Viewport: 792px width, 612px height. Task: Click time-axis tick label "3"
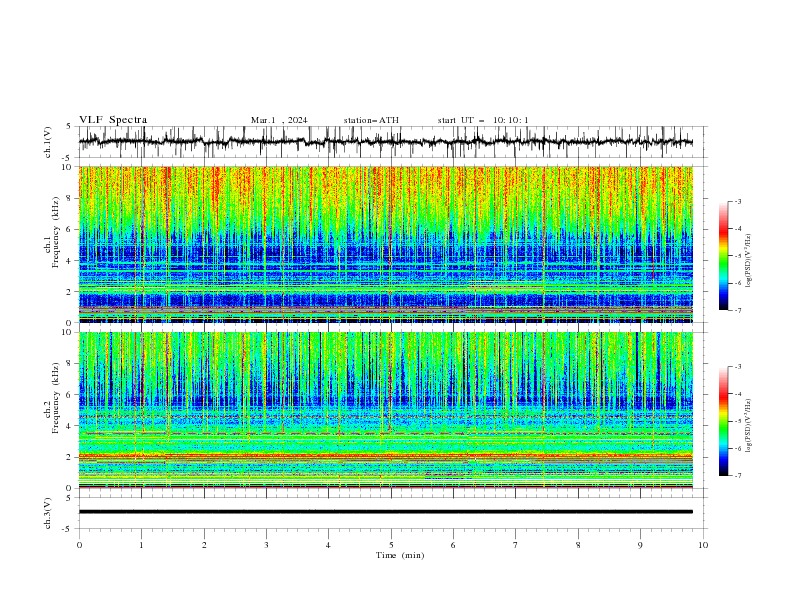click(266, 545)
